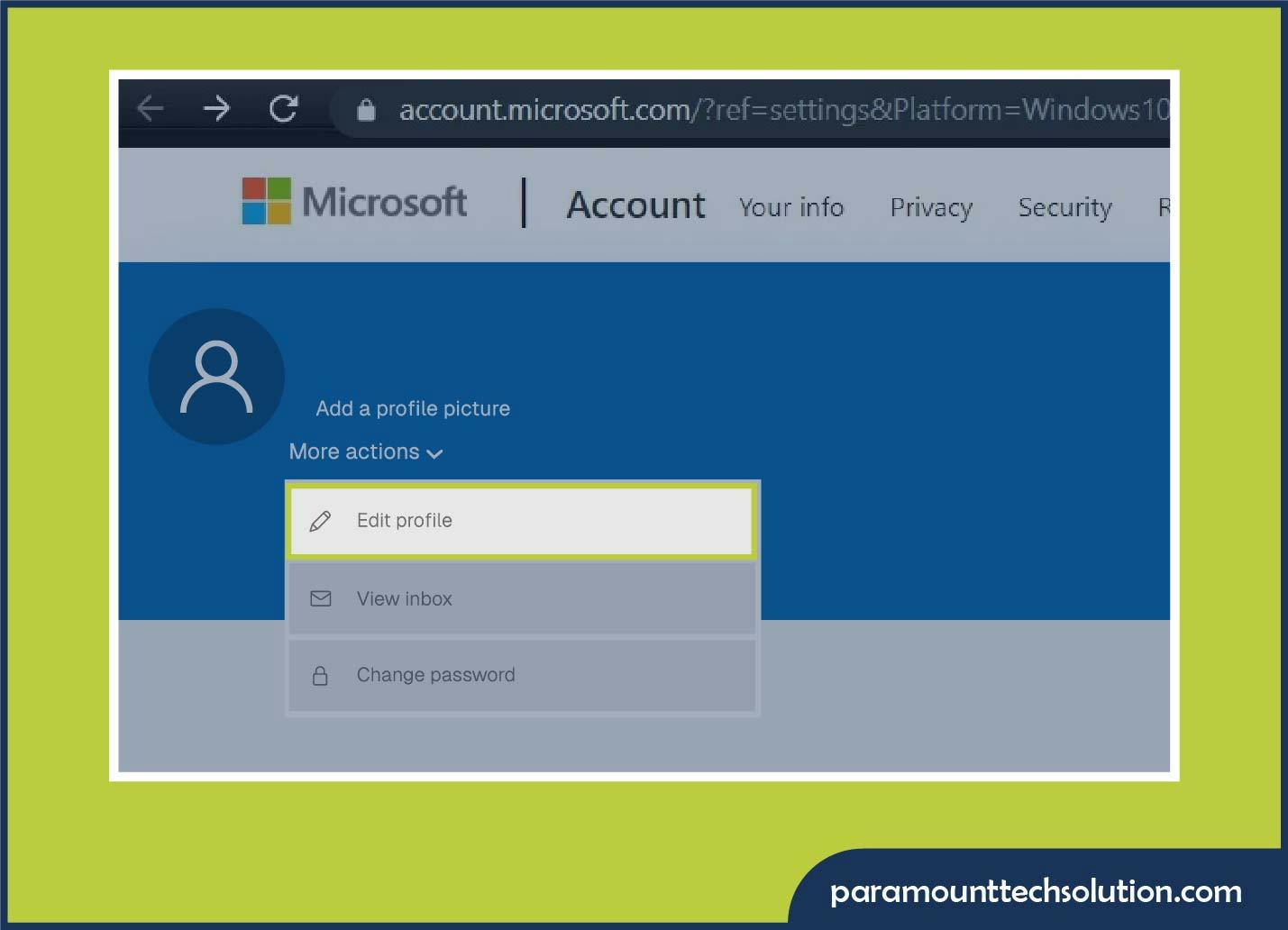Select Account in the navigation bar
Viewport: 1288px width, 930px height.
click(x=635, y=205)
